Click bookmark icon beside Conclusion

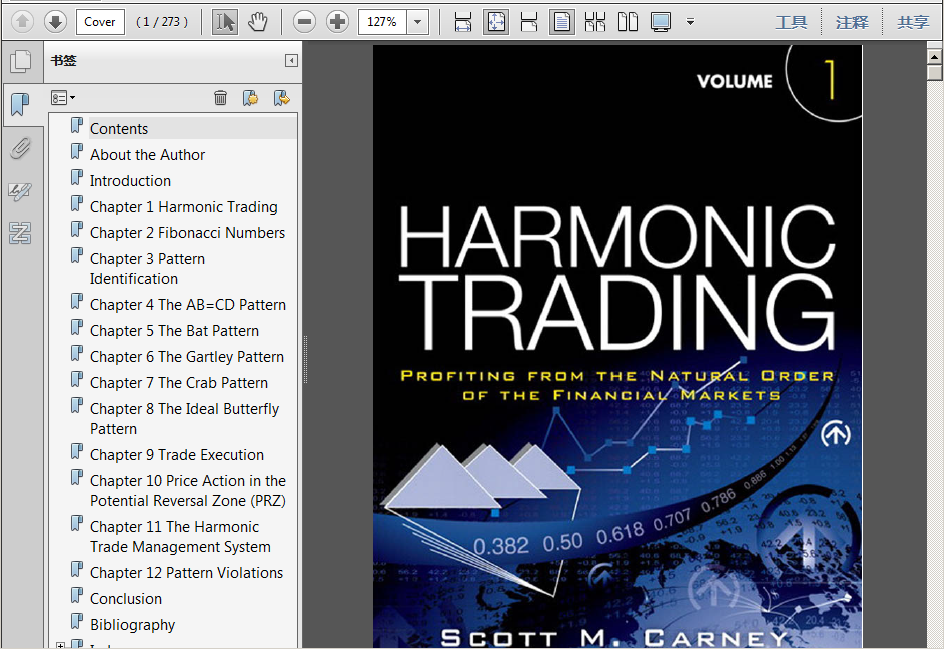(76, 595)
